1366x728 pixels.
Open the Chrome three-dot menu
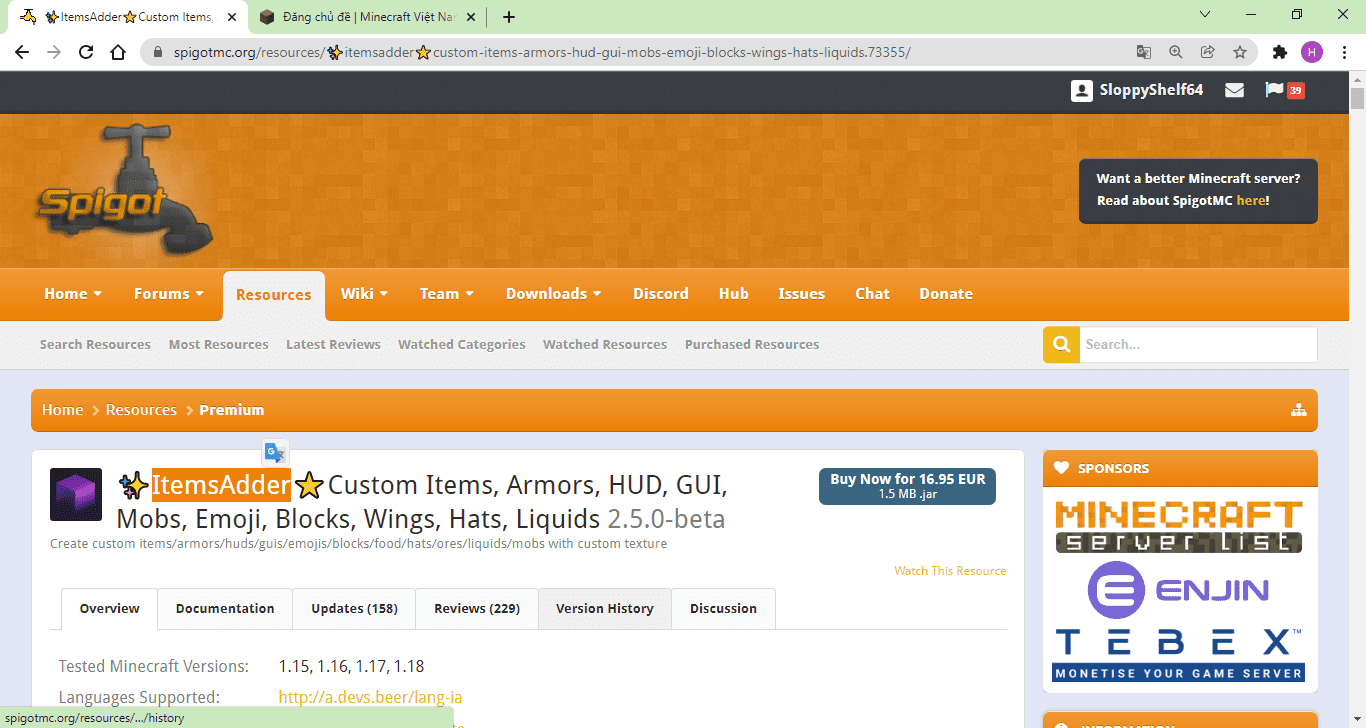click(x=1343, y=52)
